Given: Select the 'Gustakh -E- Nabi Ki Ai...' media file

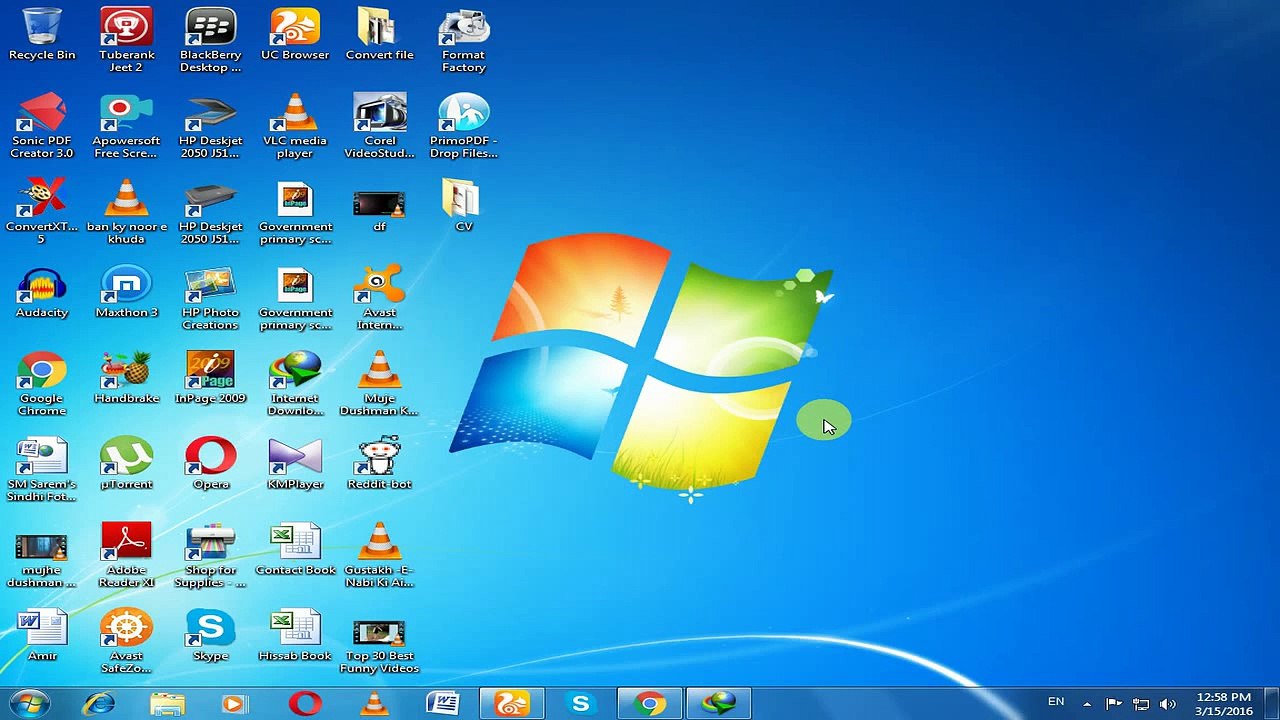Looking at the screenshot, I should 379,555.
